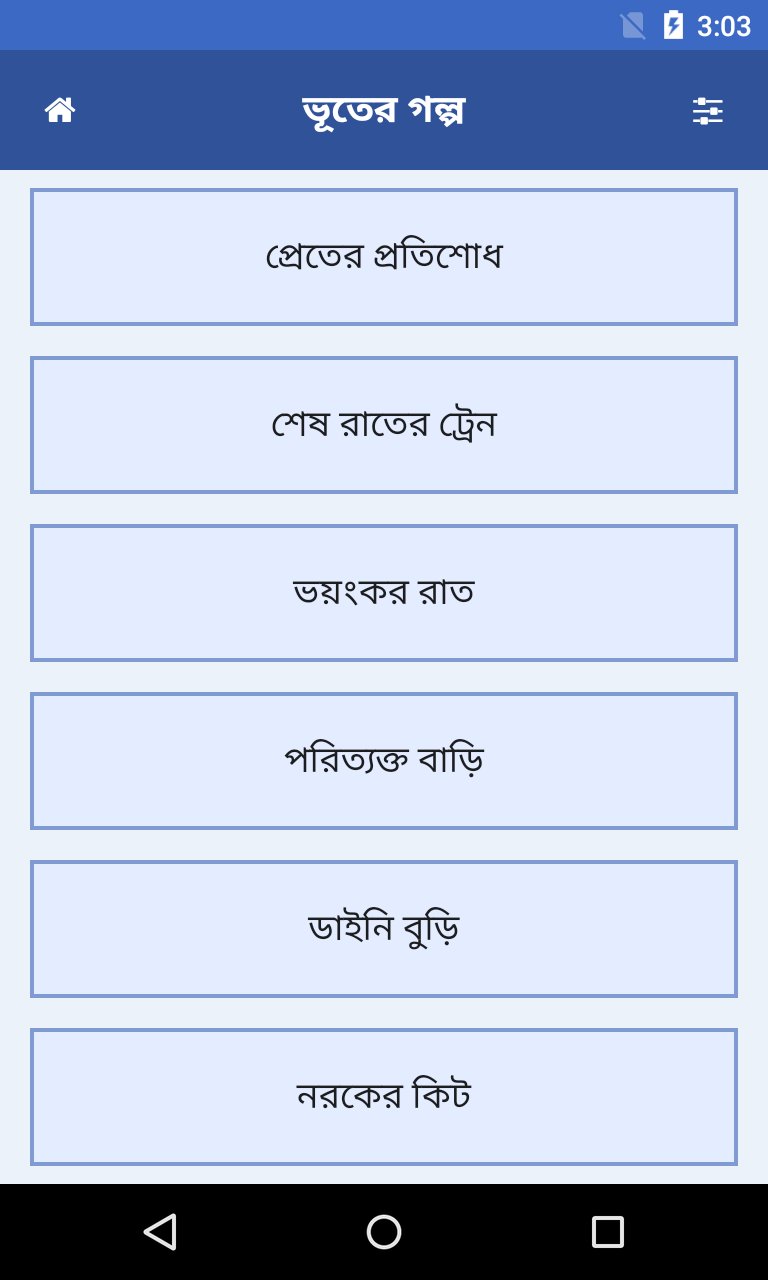Open the settings sliders icon
This screenshot has height=1280, width=768.
(x=708, y=110)
